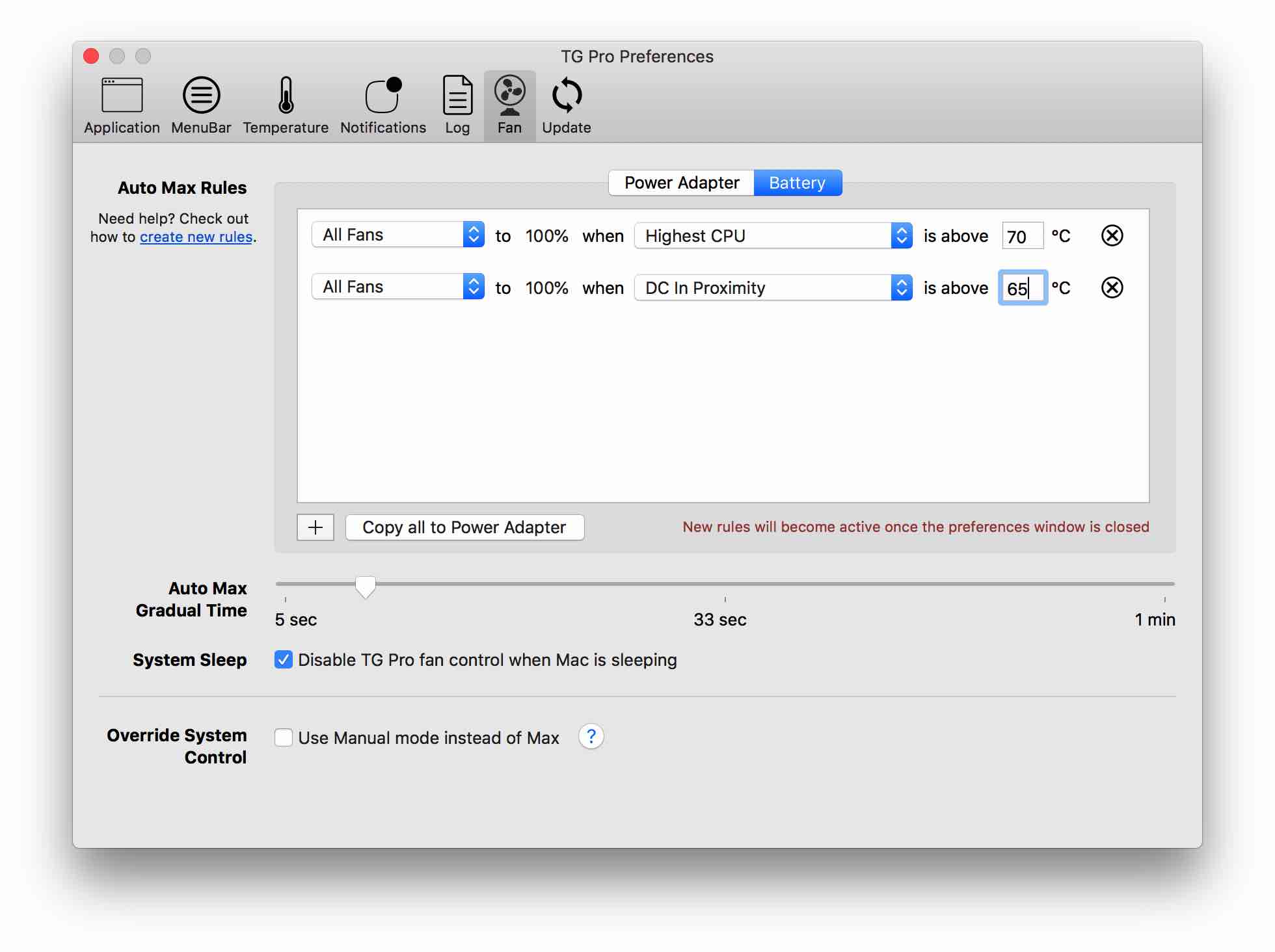Switch to Temperature preferences icon
The width and height of the screenshot is (1275, 952).
(286, 105)
